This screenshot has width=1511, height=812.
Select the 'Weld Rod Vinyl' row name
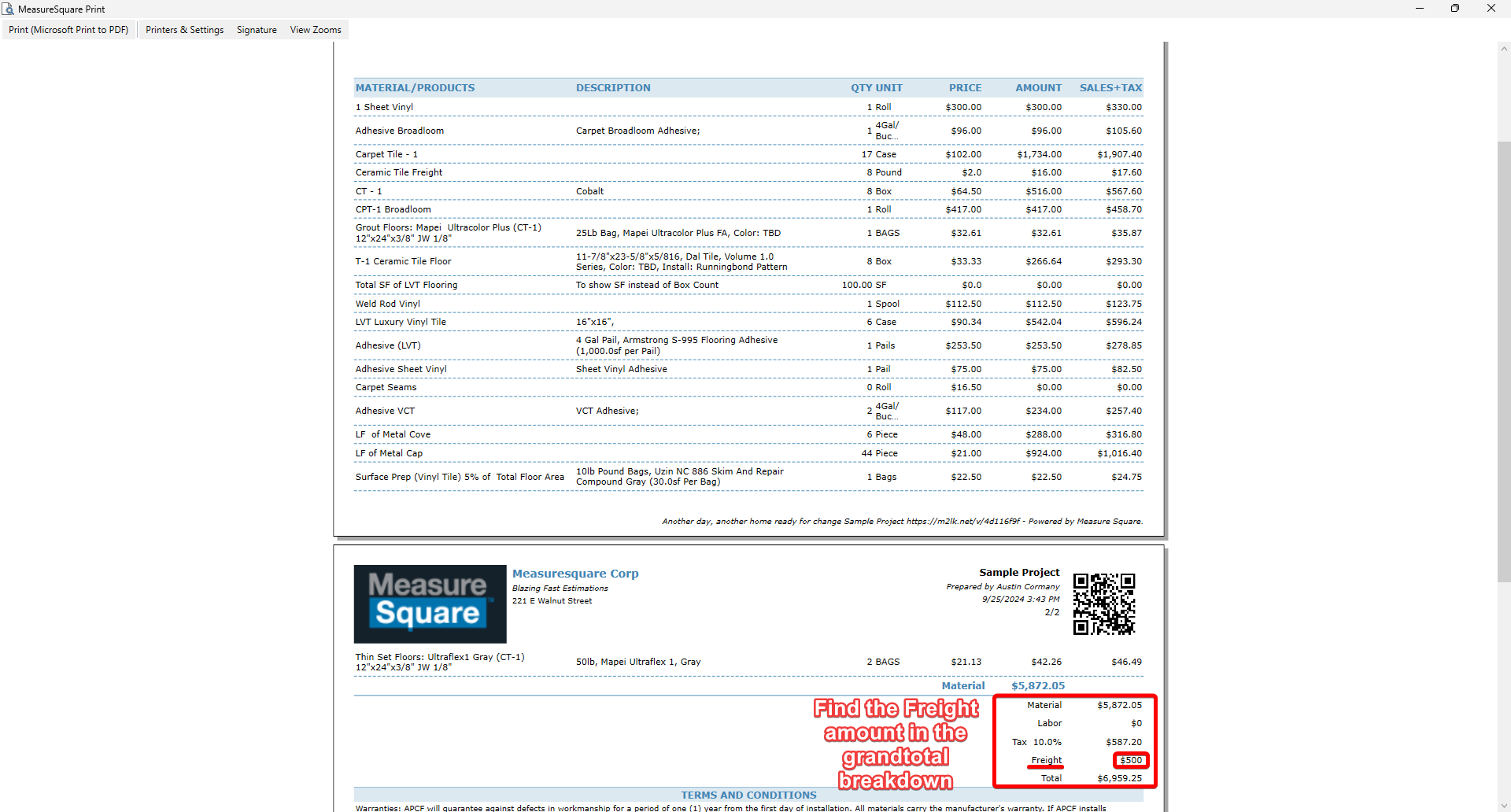pos(387,304)
